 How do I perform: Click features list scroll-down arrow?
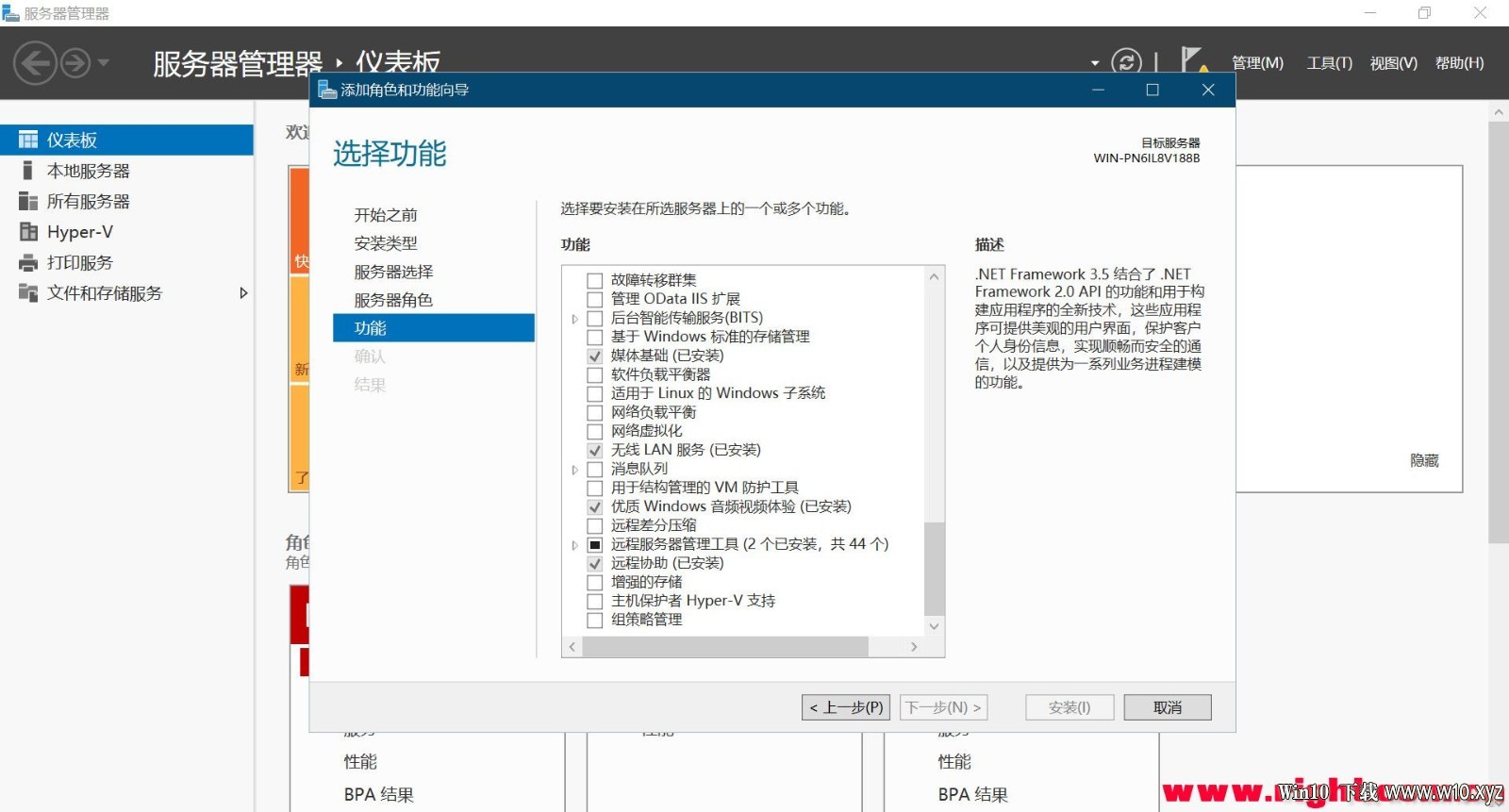[x=934, y=626]
